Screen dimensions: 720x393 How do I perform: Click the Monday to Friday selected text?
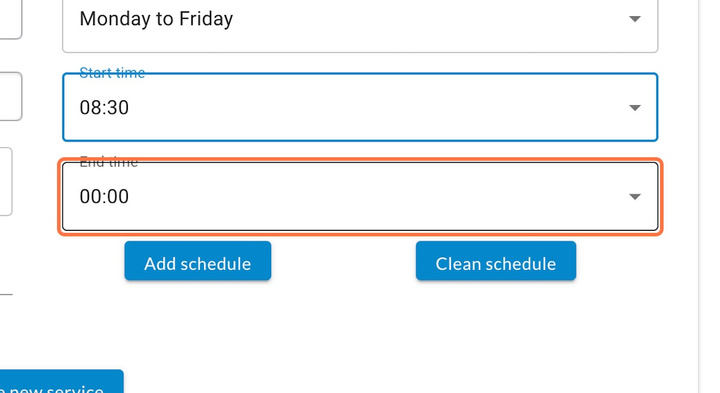[156, 19]
